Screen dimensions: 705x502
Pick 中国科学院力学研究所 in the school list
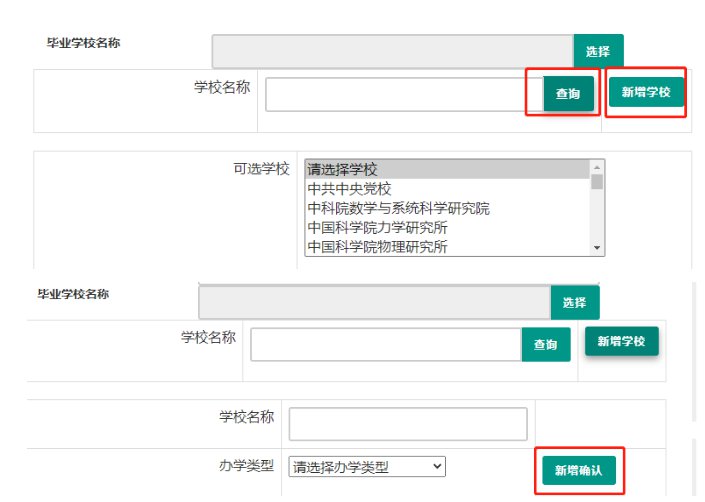[x=377, y=227]
